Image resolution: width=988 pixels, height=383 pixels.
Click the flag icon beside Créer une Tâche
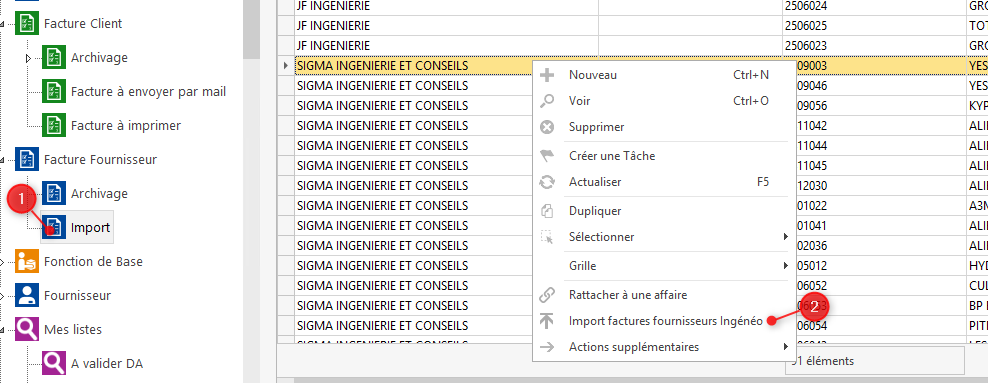548,156
